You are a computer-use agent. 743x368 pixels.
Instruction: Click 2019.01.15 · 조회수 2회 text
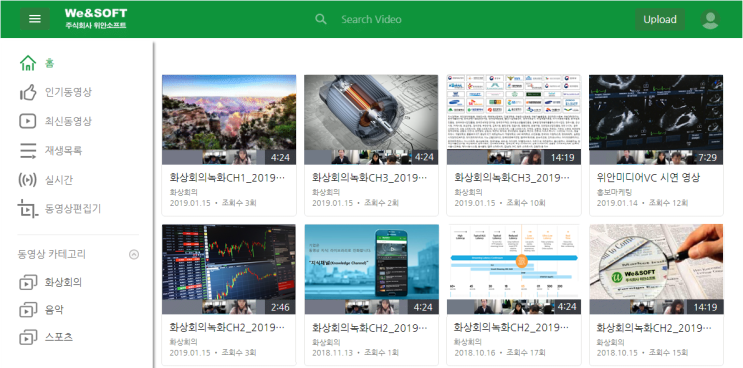[355, 203]
